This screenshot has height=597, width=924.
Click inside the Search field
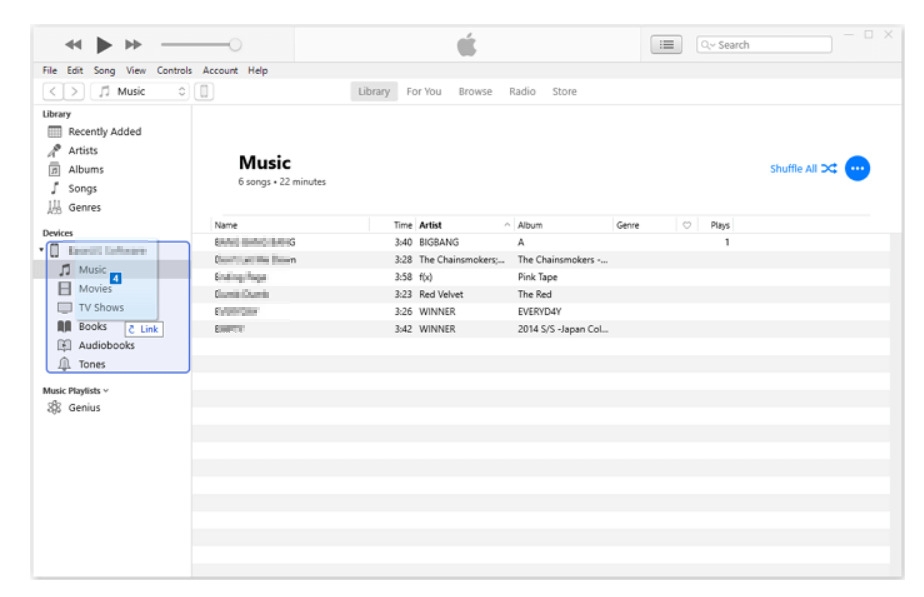click(x=764, y=45)
